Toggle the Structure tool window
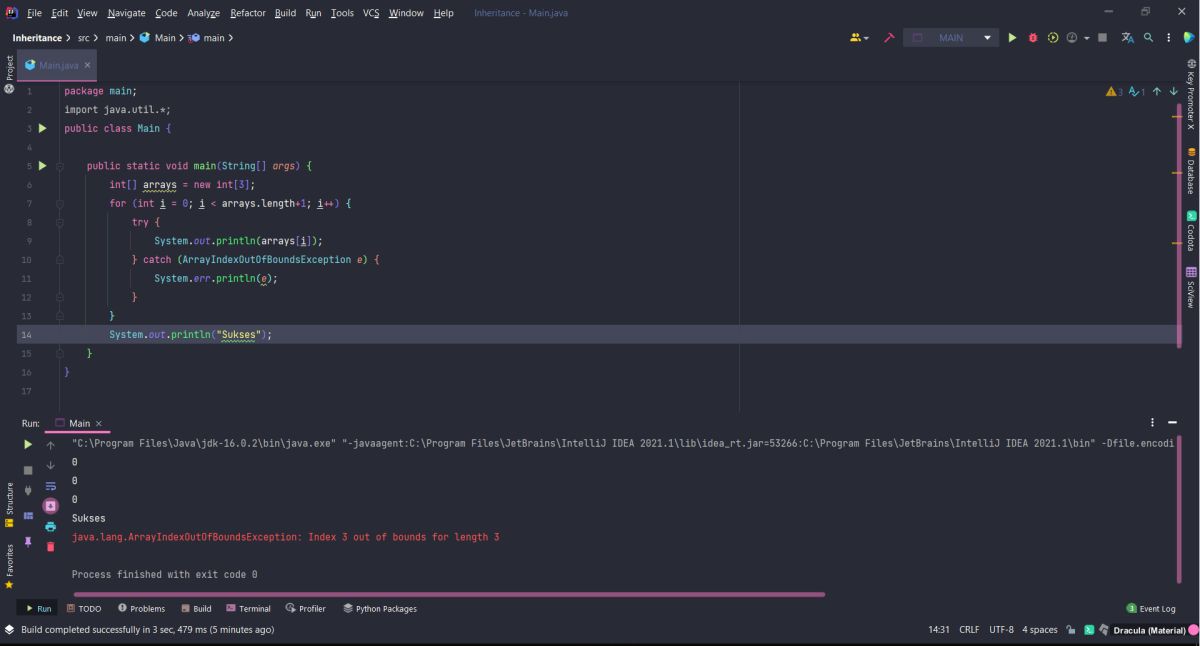1200x646 pixels. 9,505
